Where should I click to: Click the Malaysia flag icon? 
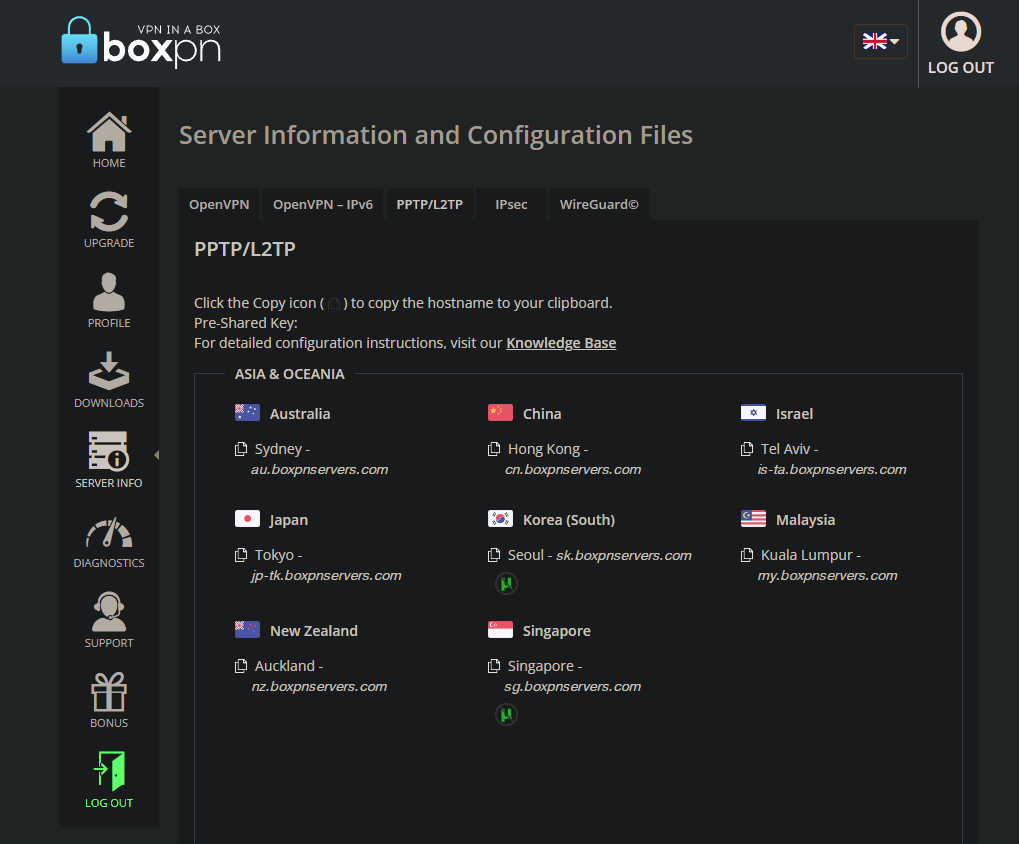[x=753, y=518]
